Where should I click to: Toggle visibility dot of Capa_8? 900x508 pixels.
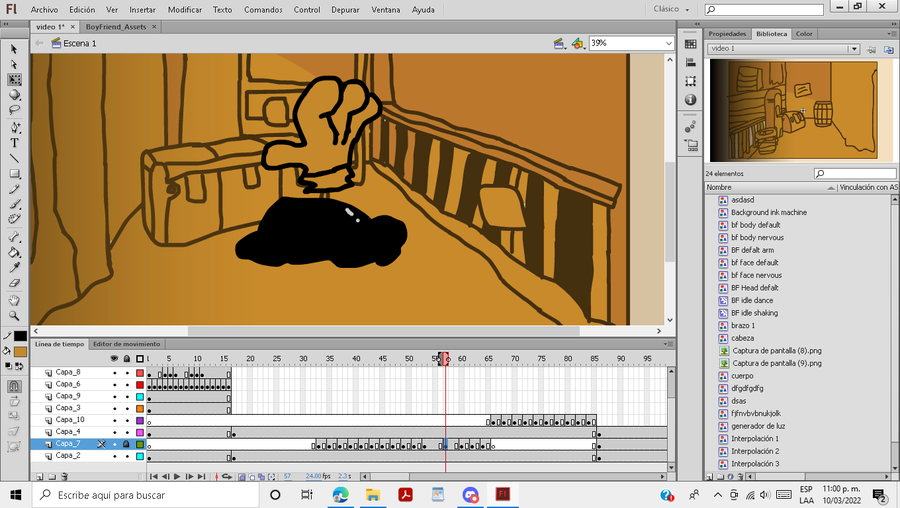pos(114,373)
